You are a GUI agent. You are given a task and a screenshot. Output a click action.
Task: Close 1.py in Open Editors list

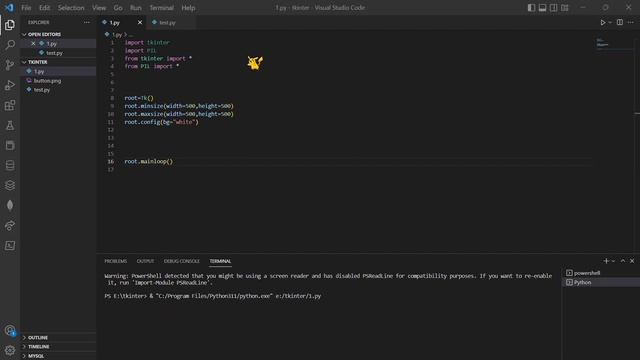pos(33,43)
